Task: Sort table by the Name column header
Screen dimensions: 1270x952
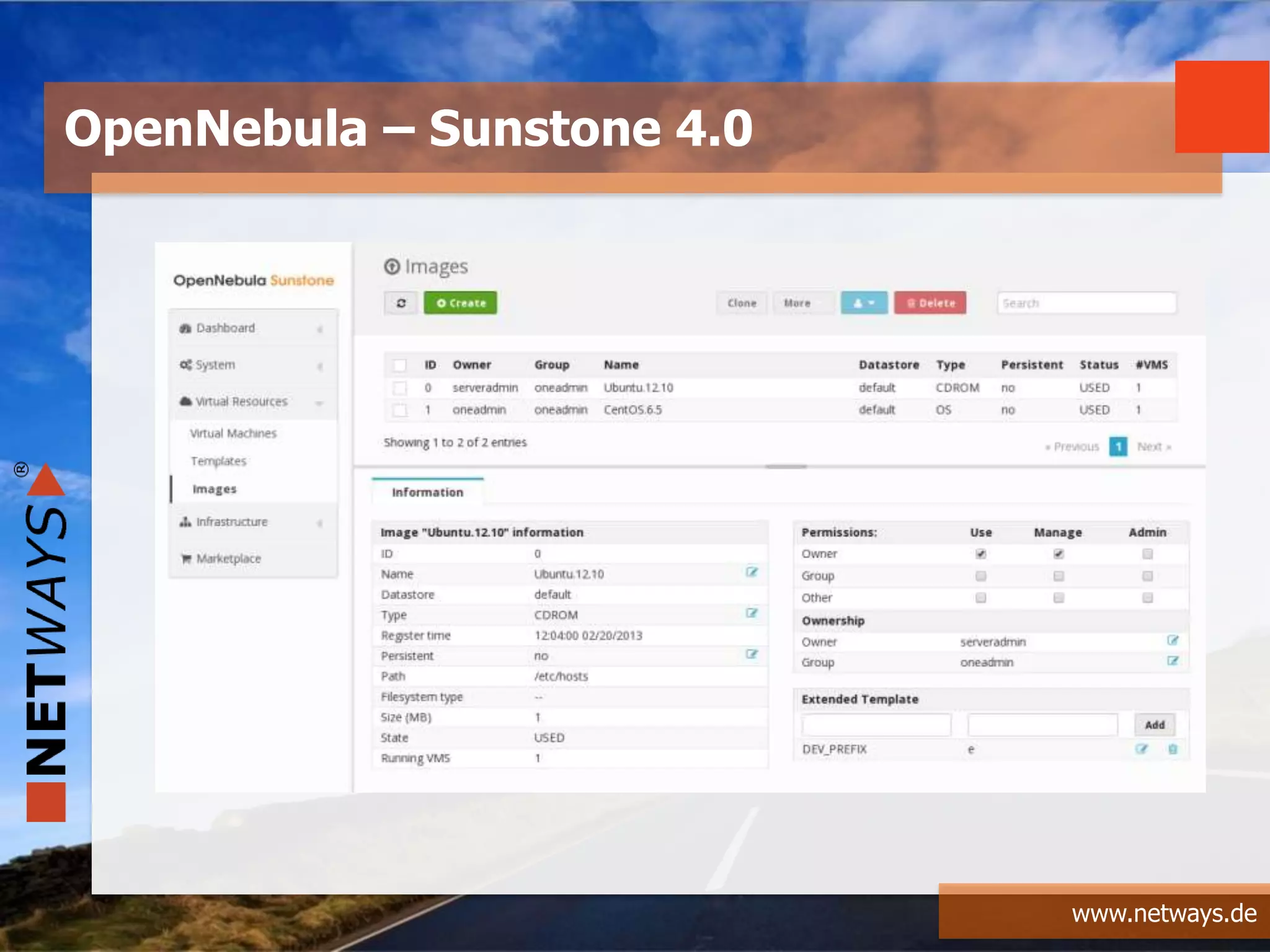Action: [621, 365]
